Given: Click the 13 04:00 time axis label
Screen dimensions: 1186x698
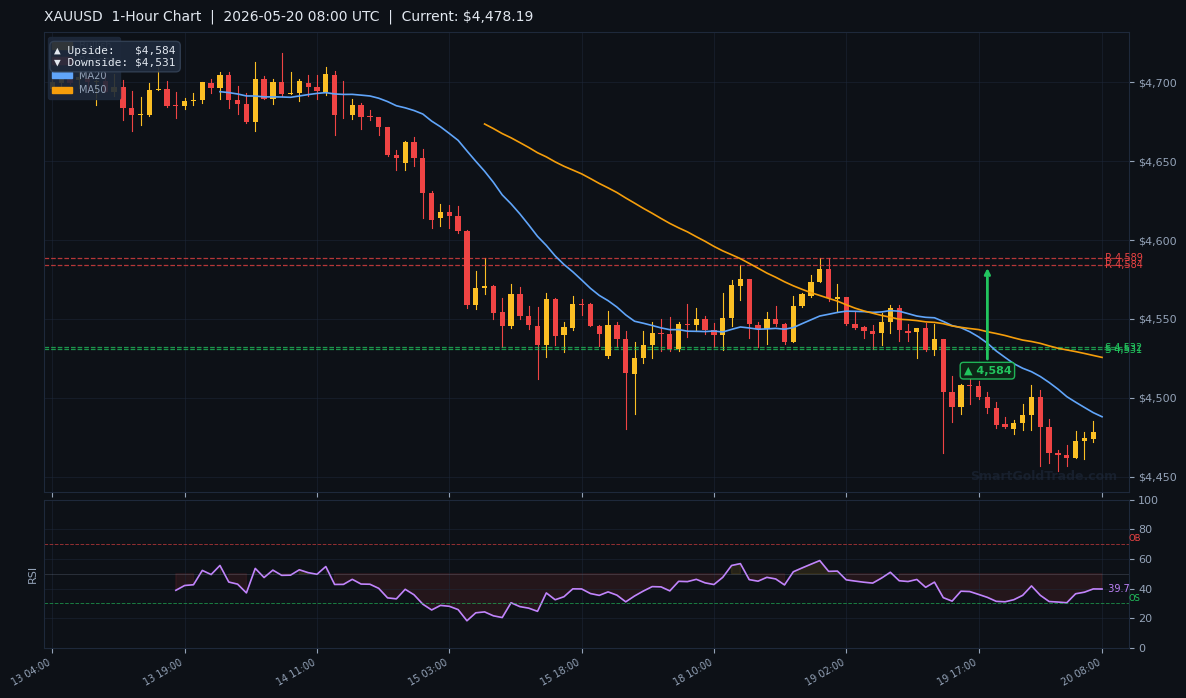Looking at the screenshot, I should pos(31,672).
